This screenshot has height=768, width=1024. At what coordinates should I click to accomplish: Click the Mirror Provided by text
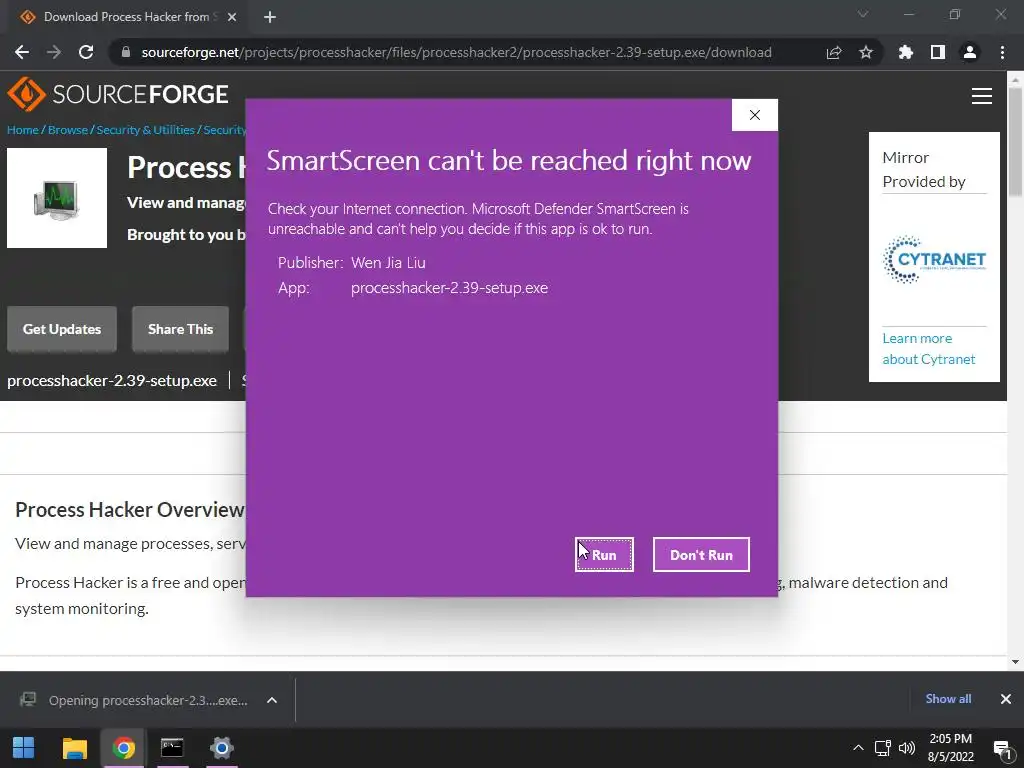923,170
